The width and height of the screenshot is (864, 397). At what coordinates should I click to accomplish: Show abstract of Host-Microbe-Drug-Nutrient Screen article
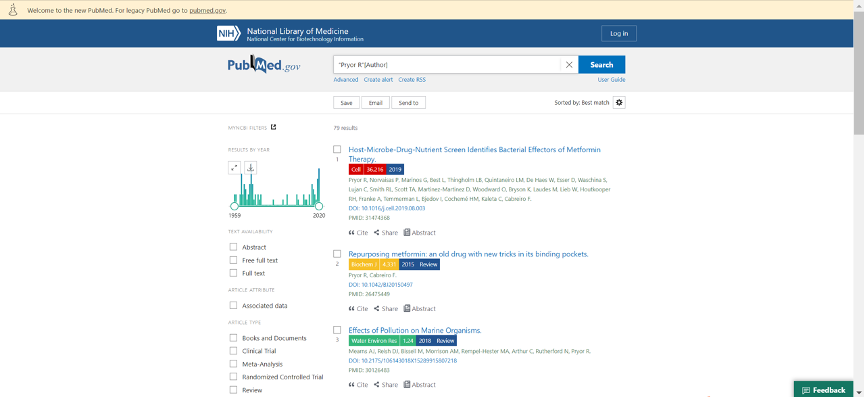[x=419, y=233]
